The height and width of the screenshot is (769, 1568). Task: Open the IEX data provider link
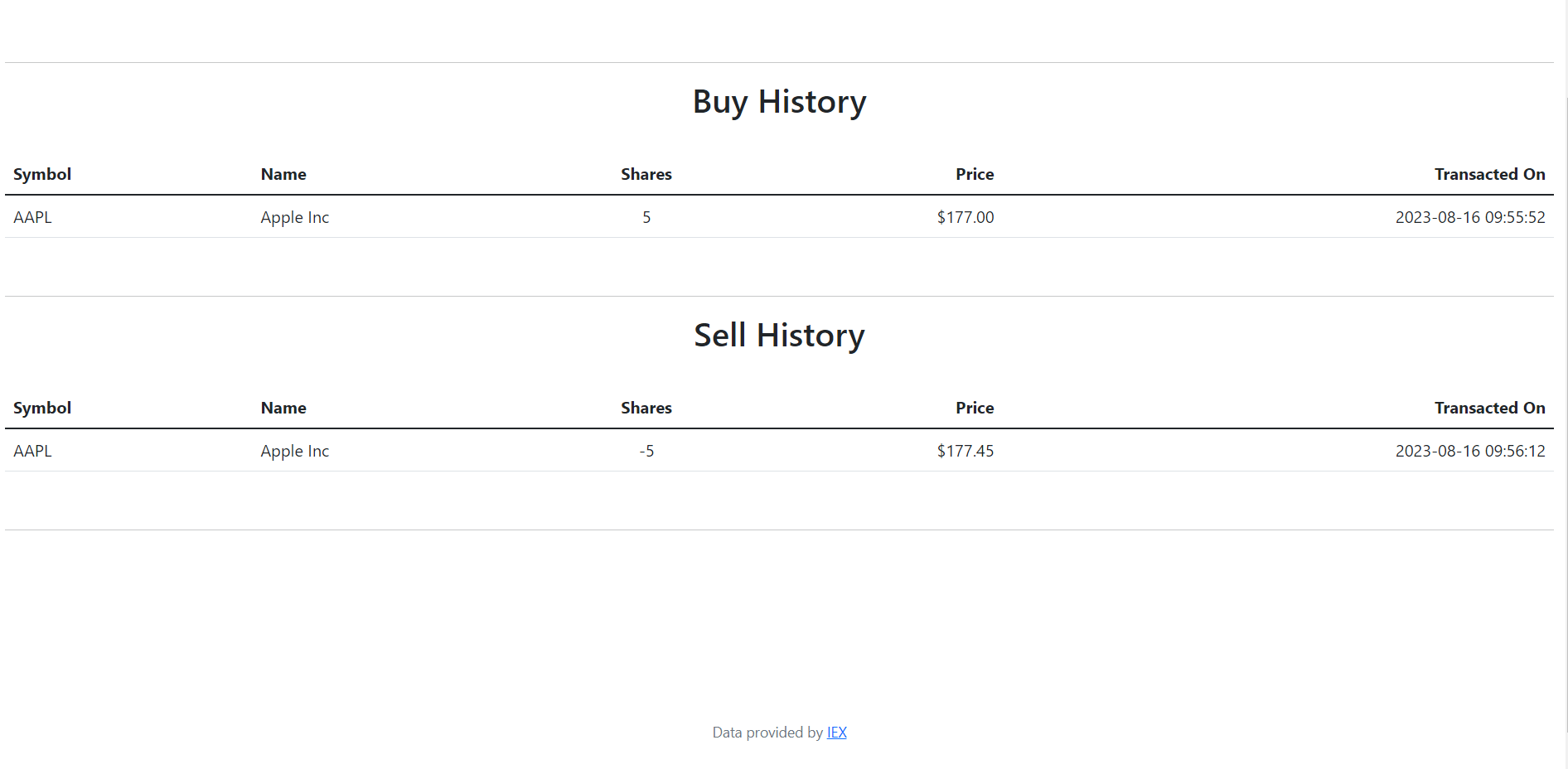point(836,733)
